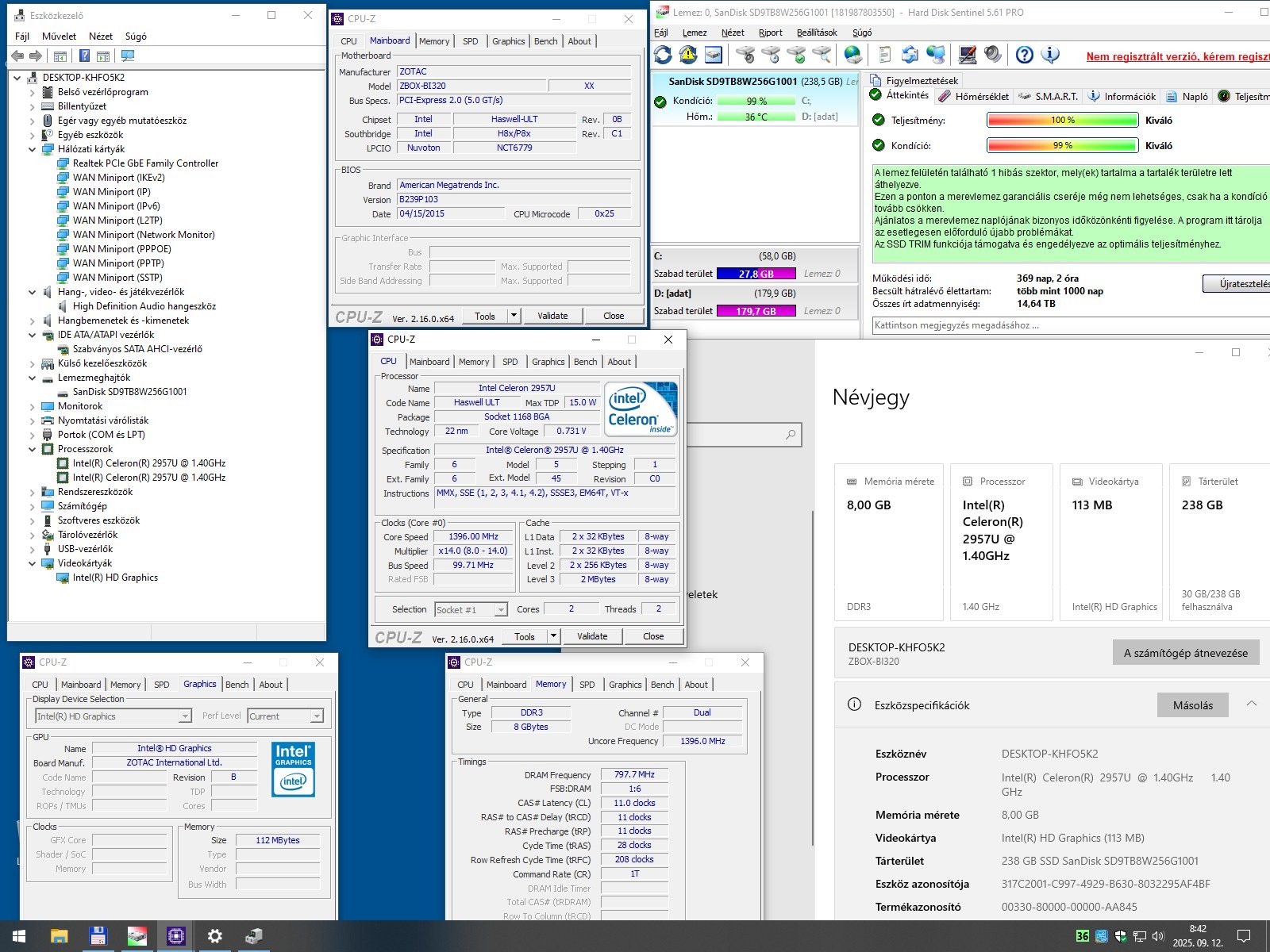Screen dimensions: 1270x952
Task: Switch to the Hőmérséklet tab
Action: tap(973, 96)
